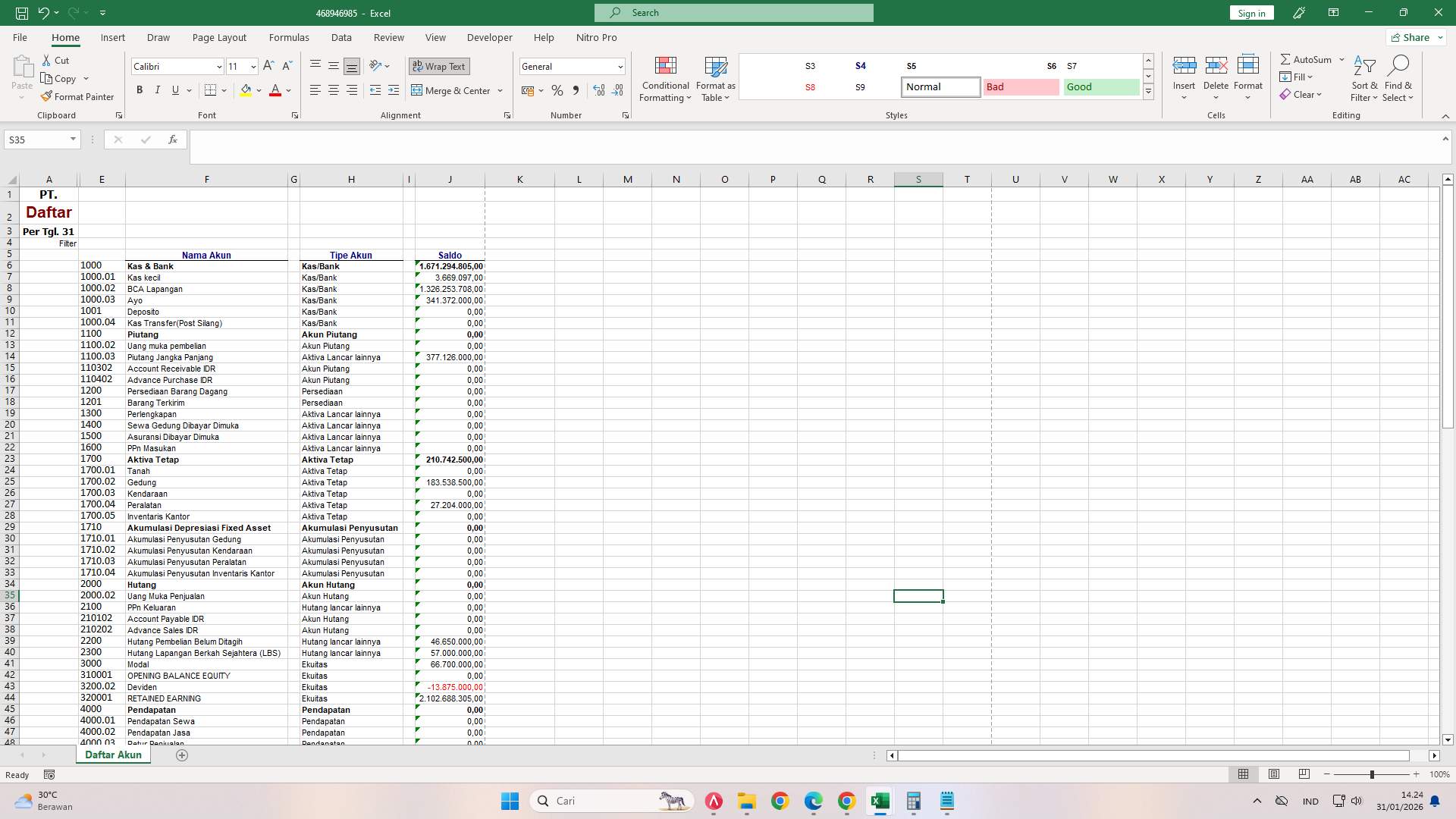1456x819 pixels.
Task: Open the font name dropdown
Action: [x=218, y=67]
